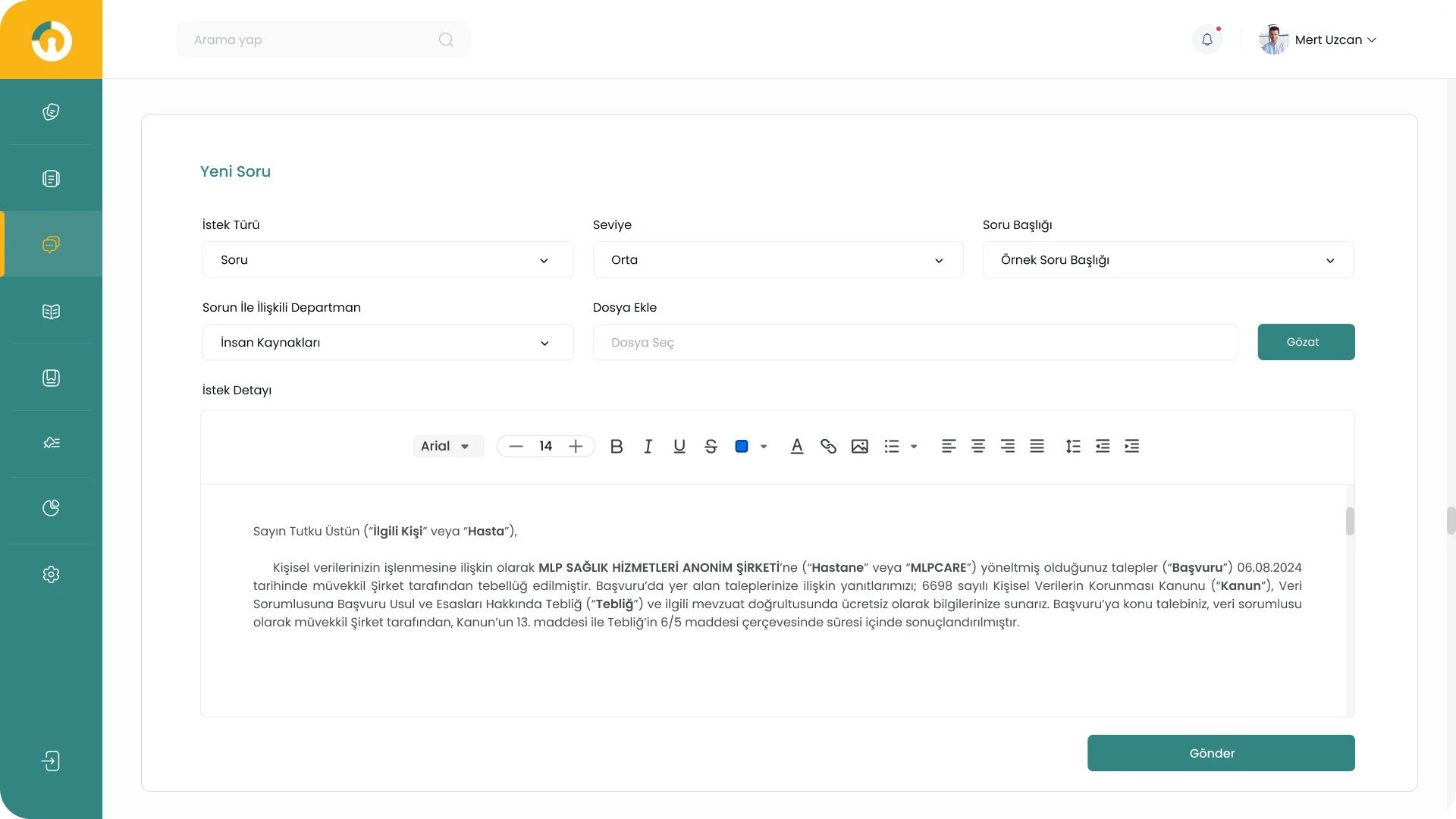Click the logout icon in the sidebar
This screenshot has width=1456, height=819.
(51, 761)
